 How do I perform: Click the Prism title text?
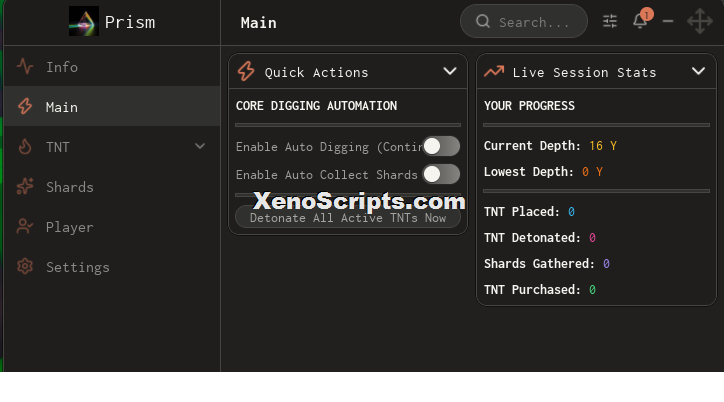coord(130,22)
